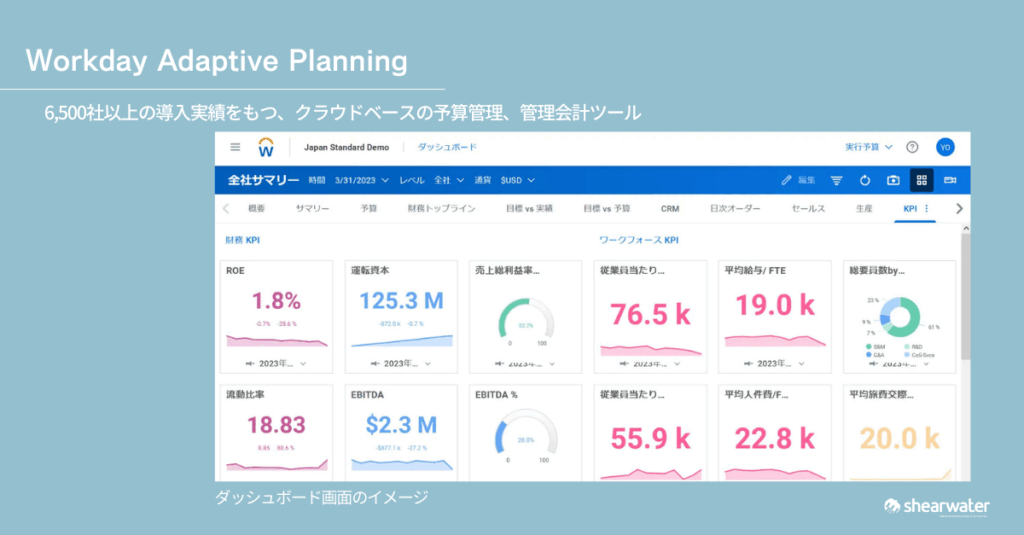Click the G&A legend color dot
Viewport: 1024px width, 535px height.
[869, 355]
